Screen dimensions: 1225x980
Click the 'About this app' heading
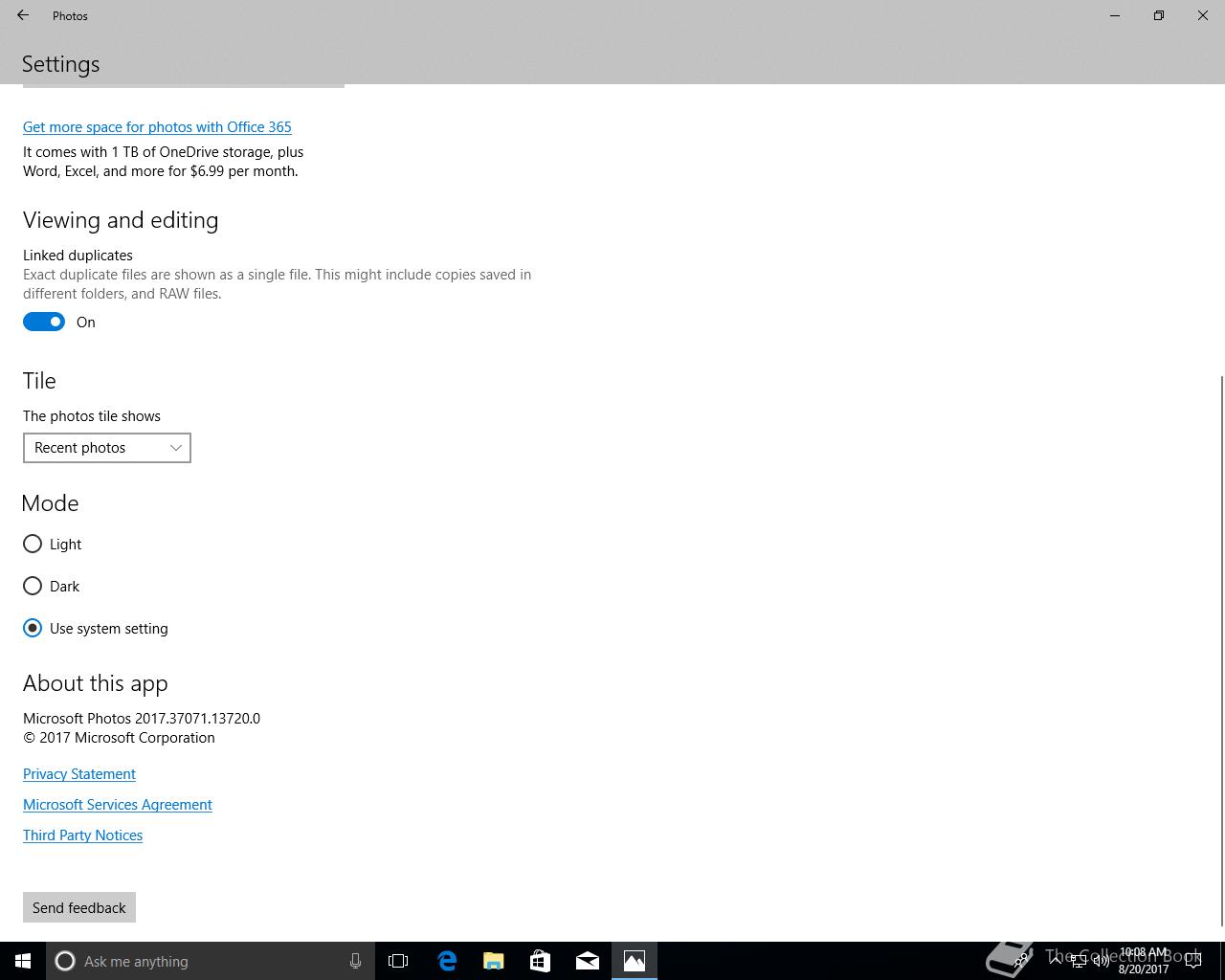click(96, 683)
